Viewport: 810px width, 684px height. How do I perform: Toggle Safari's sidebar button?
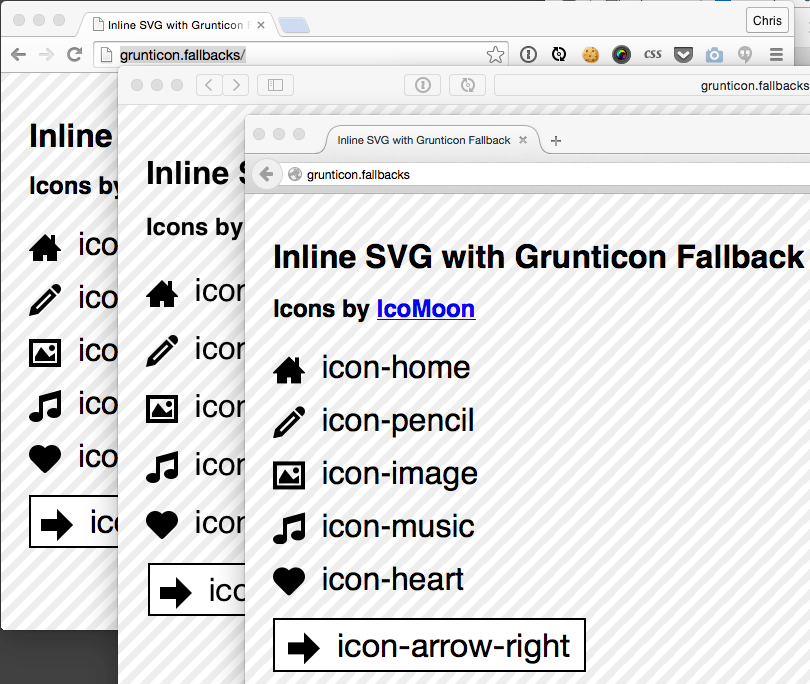click(275, 85)
